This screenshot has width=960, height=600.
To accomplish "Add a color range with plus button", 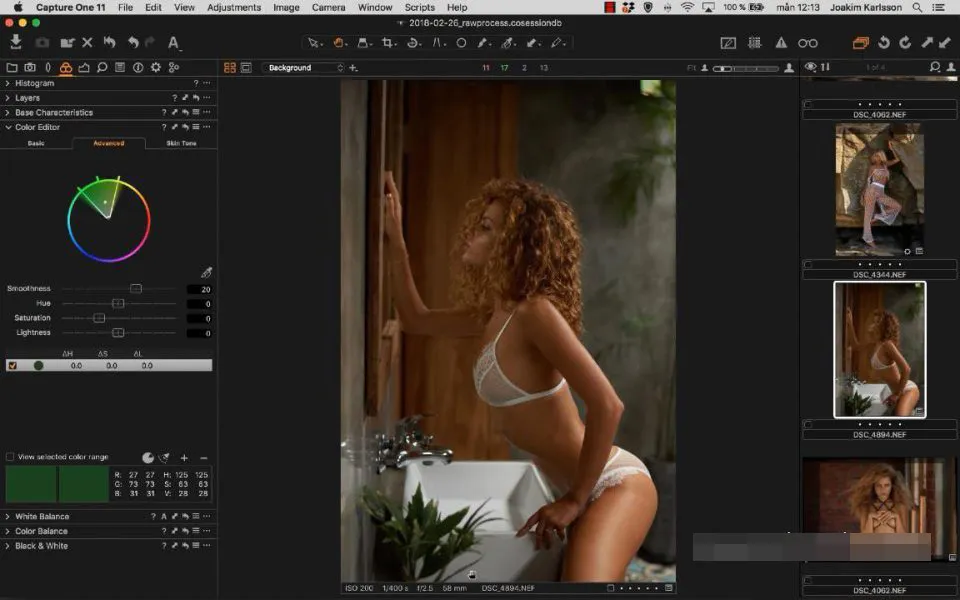I will click(184, 458).
